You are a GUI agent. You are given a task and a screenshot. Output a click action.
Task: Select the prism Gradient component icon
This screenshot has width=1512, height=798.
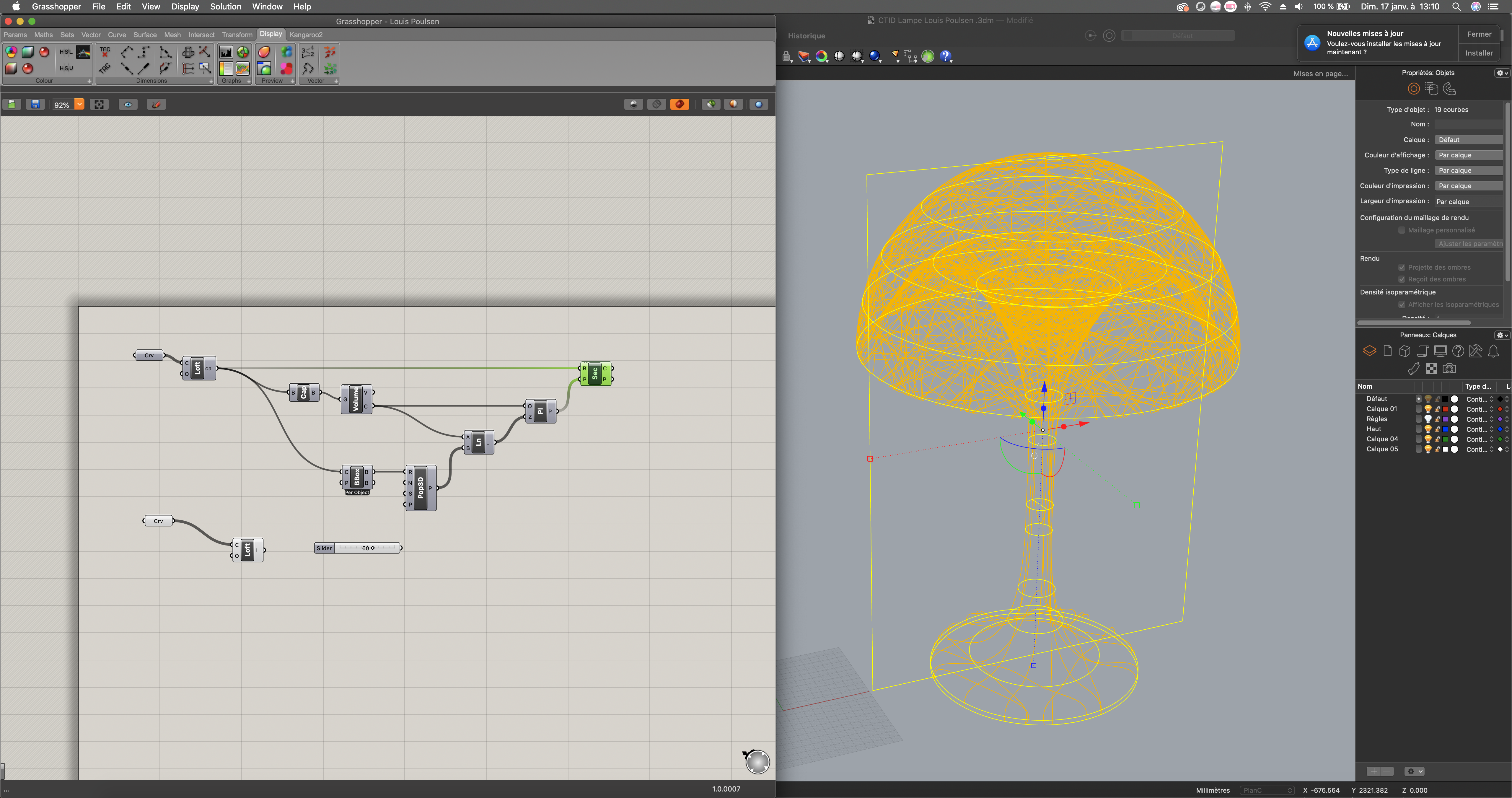[x=83, y=52]
